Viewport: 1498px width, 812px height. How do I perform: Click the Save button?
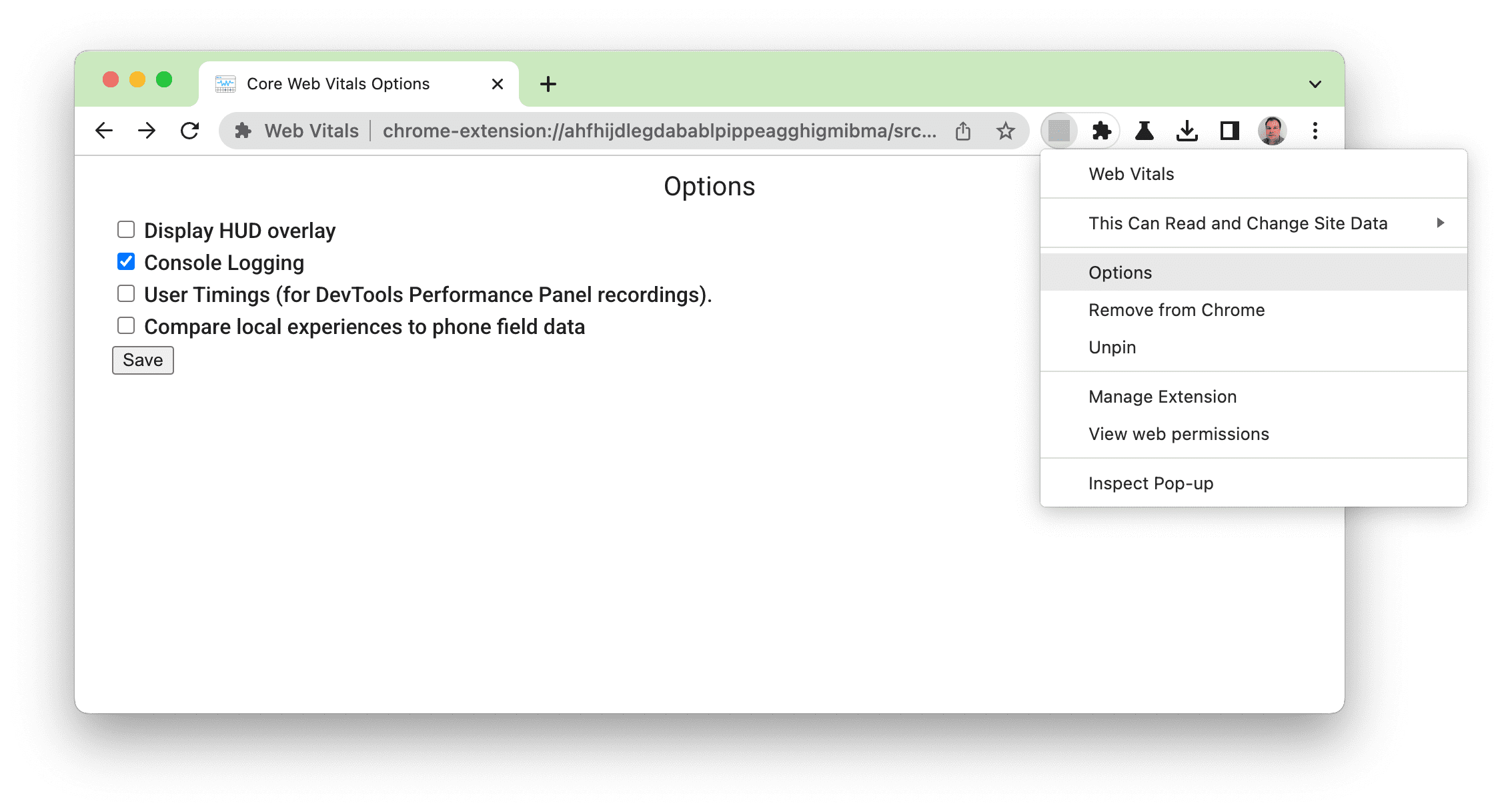tap(143, 359)
